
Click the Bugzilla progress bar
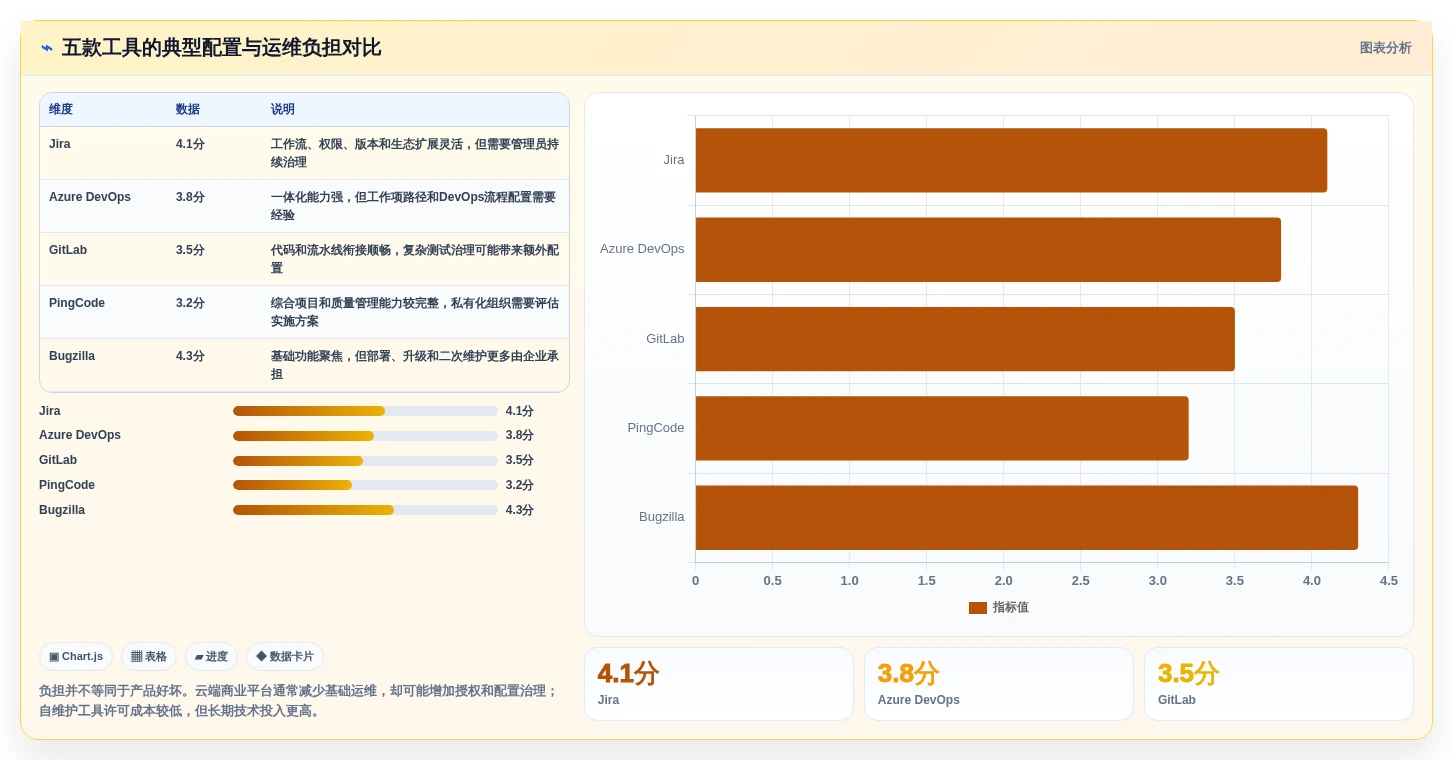click(x=365, y=510)
